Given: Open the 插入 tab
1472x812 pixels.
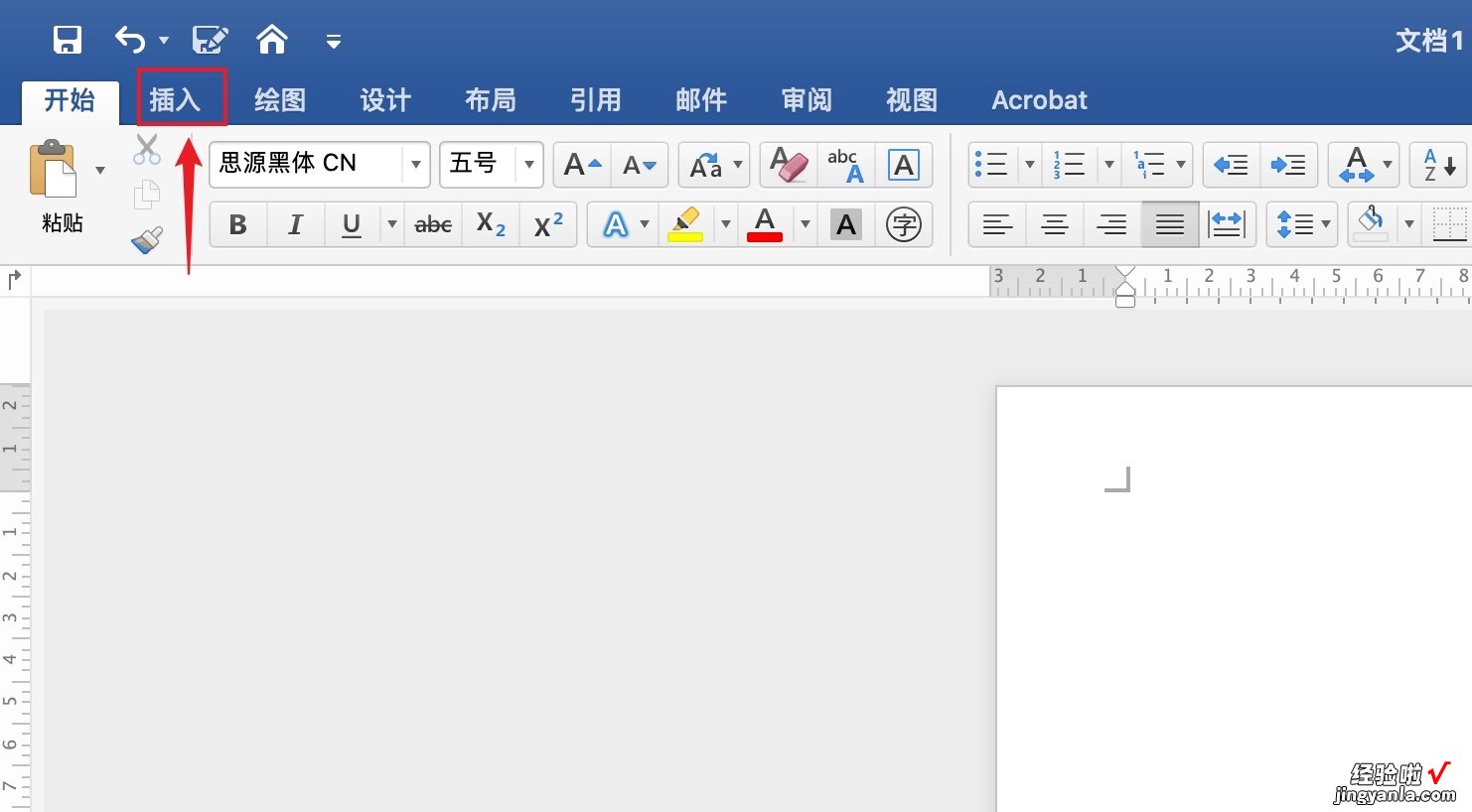Looking at the screenshot, I should [x=176, y=100].
